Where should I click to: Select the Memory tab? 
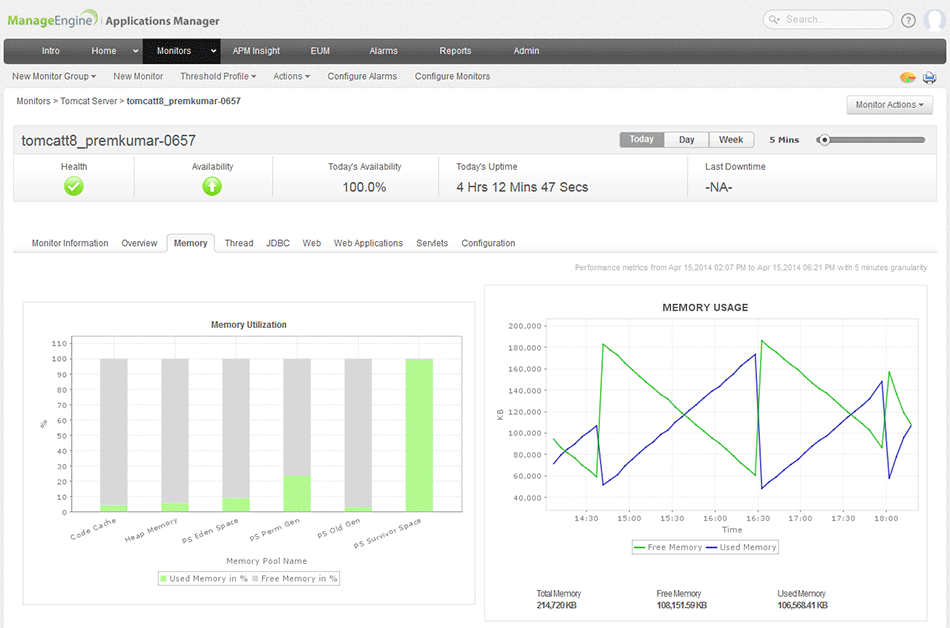click(190, 243)
